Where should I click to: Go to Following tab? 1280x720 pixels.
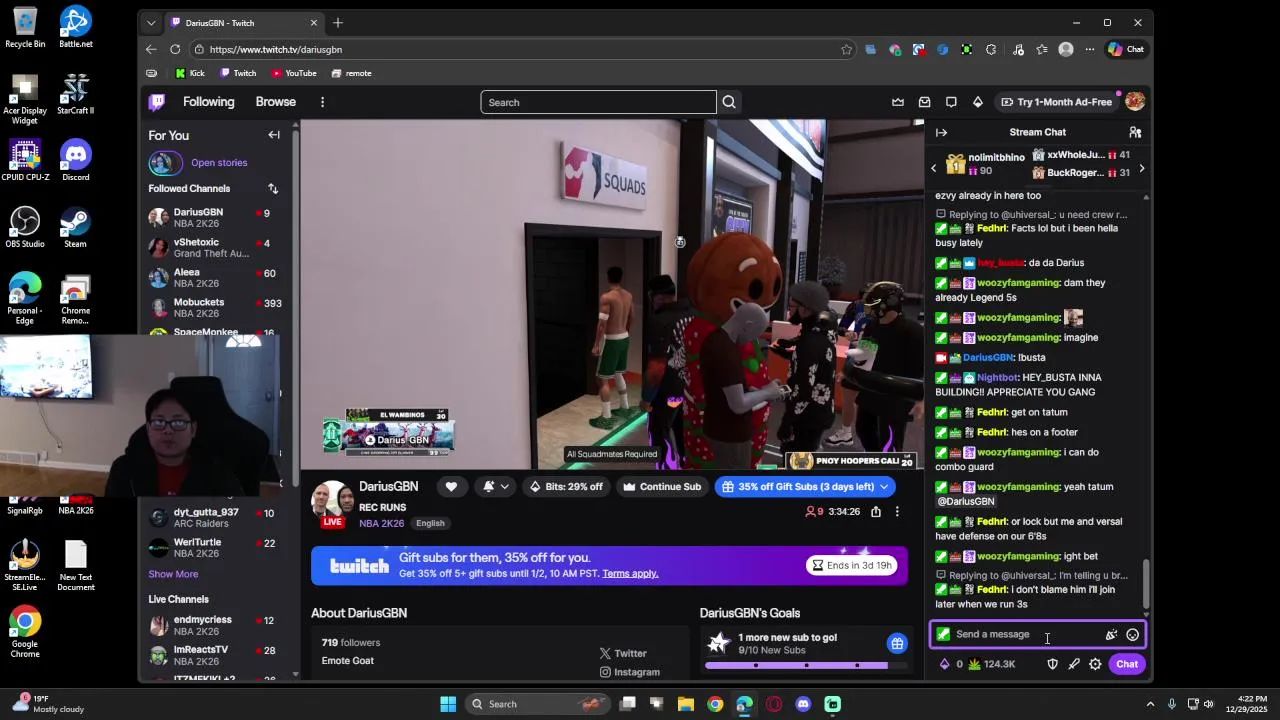pos(208,102)
